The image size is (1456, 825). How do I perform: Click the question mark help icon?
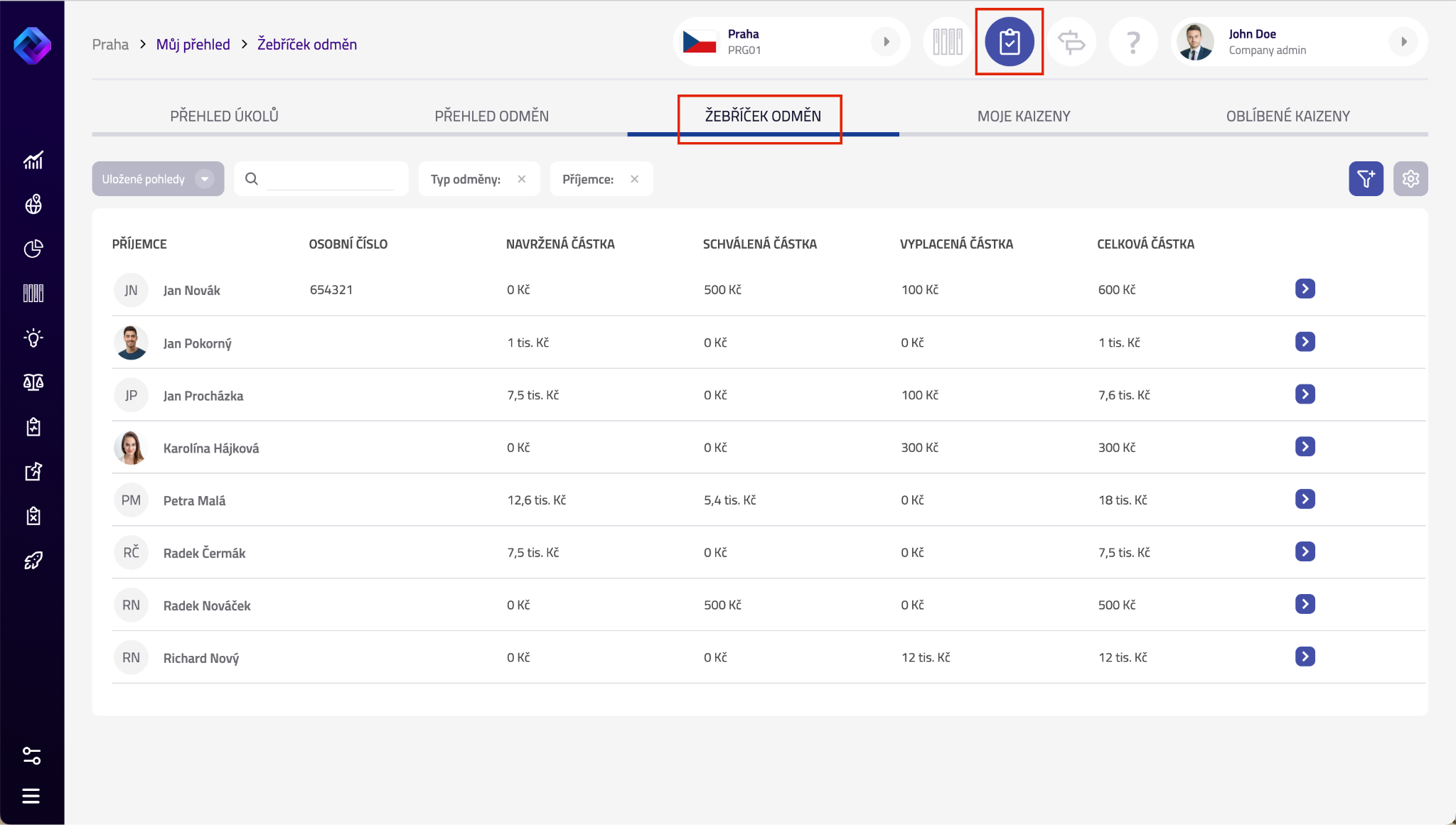(x=1133, y=42)
